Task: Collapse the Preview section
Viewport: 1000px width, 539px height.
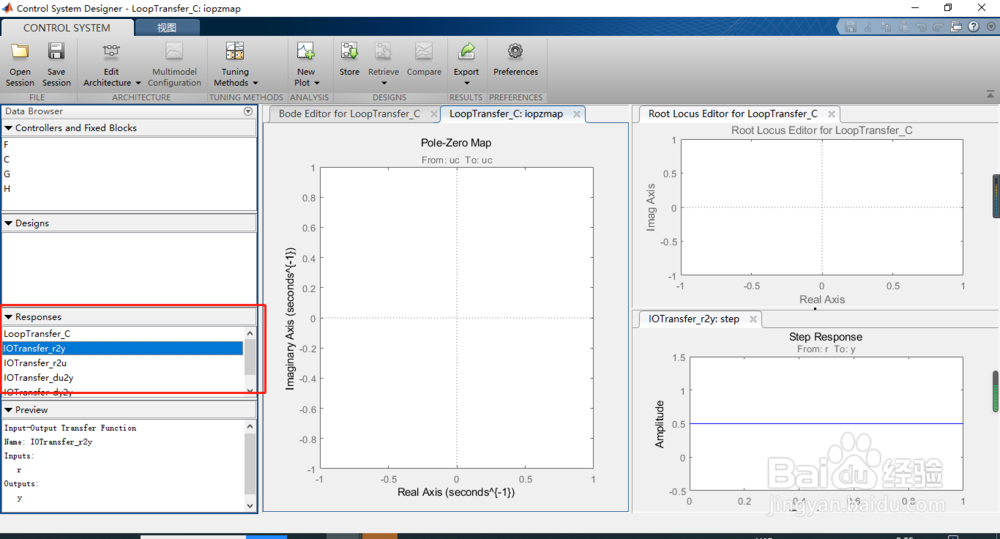Action: [x=8, y=410]
